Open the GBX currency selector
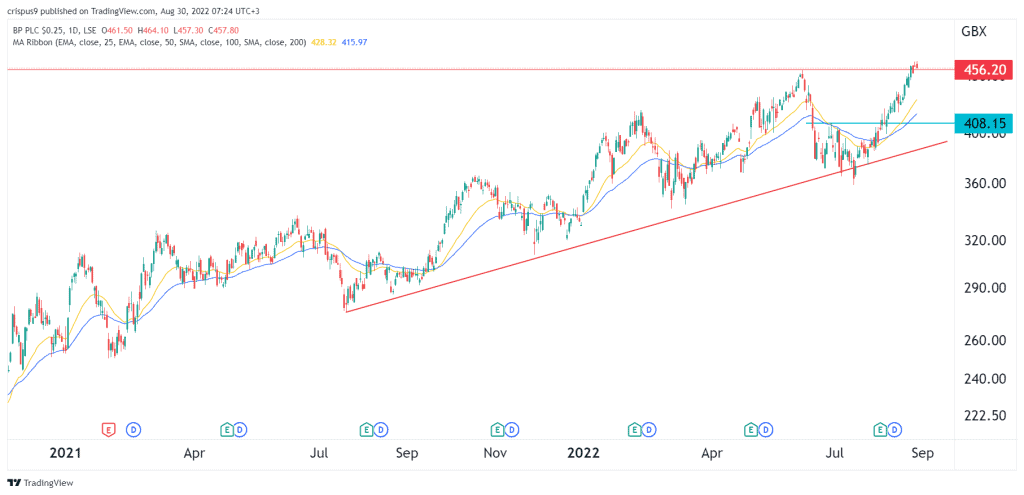 coord(973,31)
